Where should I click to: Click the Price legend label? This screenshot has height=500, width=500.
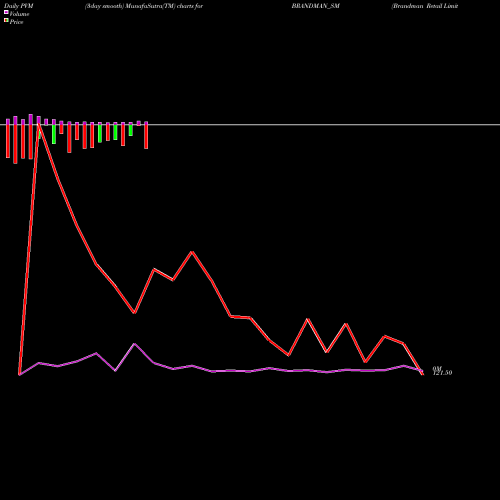(16, 22)
